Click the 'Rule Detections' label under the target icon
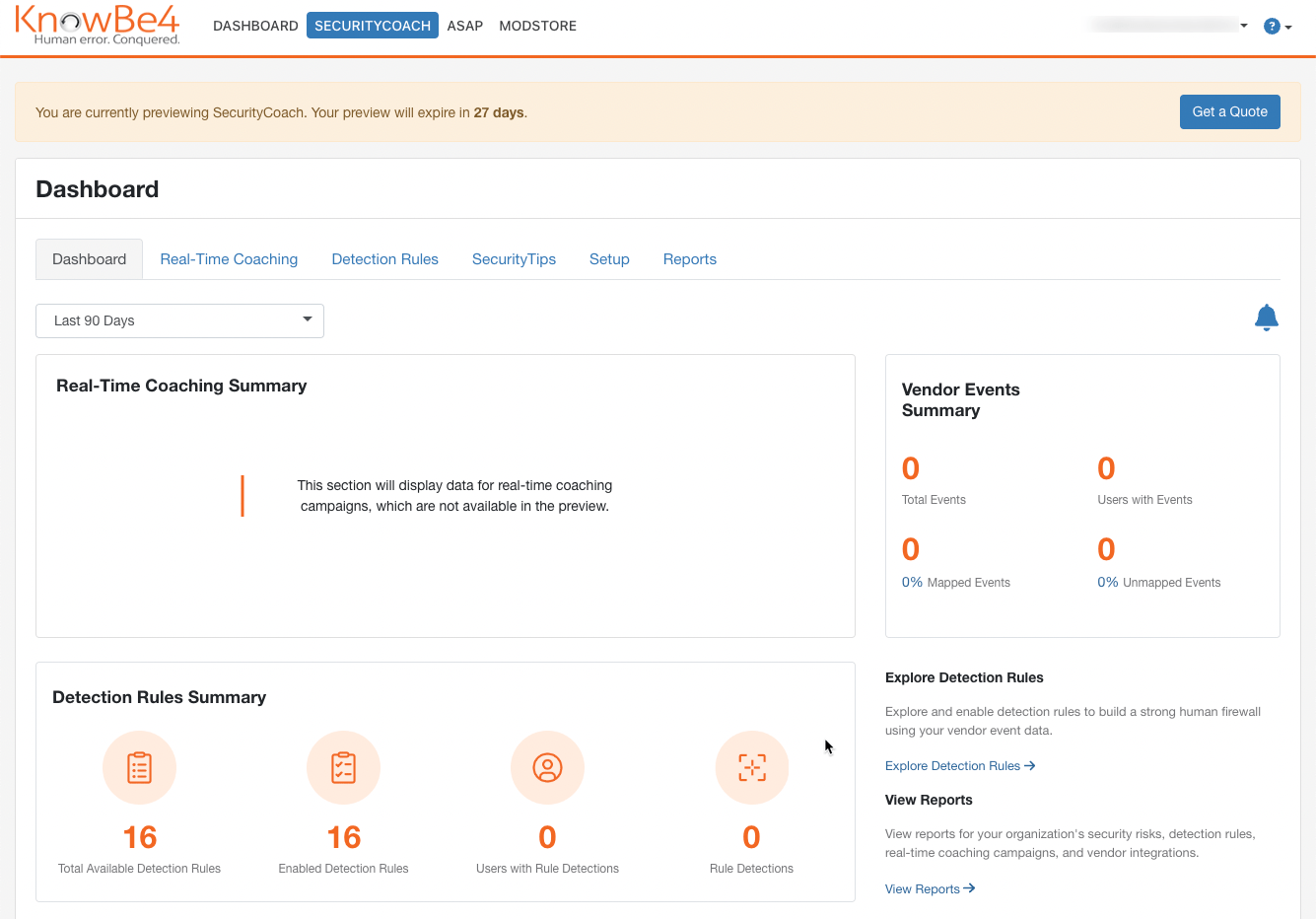Screen dimensions: 1316x919 click(x=752, y=869)
